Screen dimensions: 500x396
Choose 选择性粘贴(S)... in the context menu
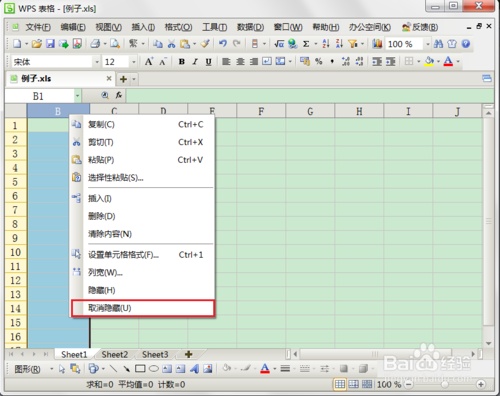click(x=143, y=178)
